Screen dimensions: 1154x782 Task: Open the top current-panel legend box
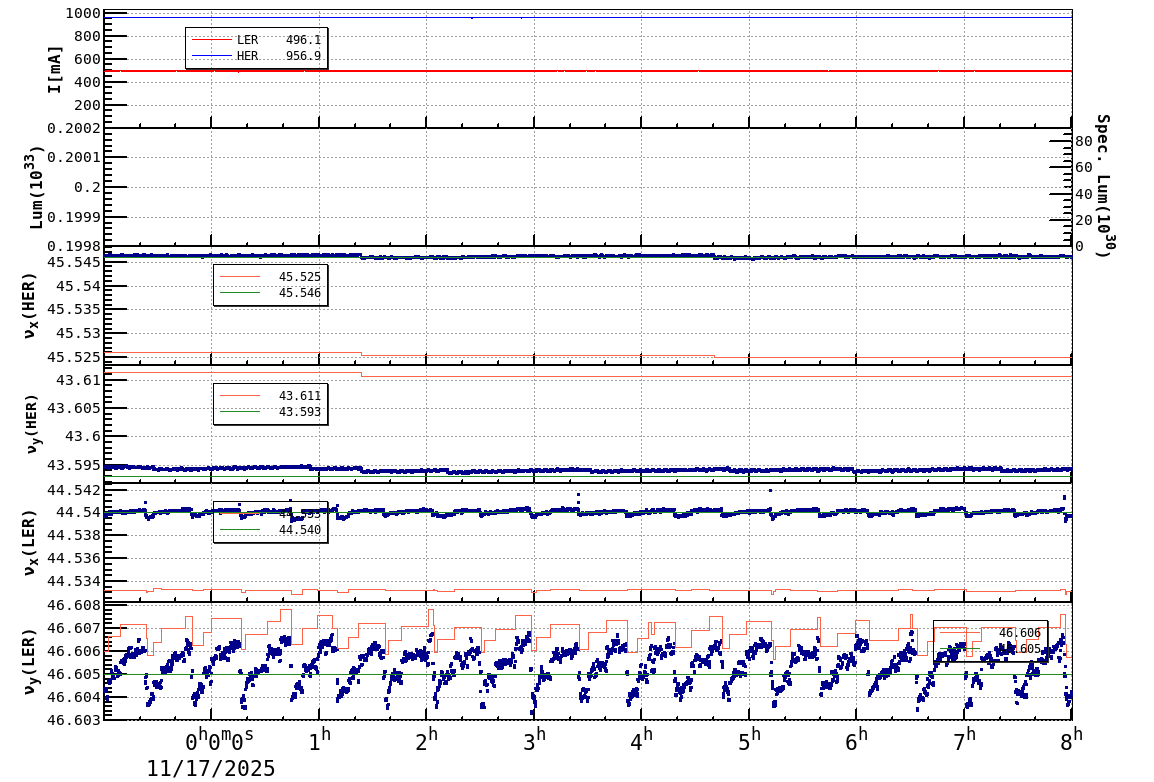click(255, 46)
